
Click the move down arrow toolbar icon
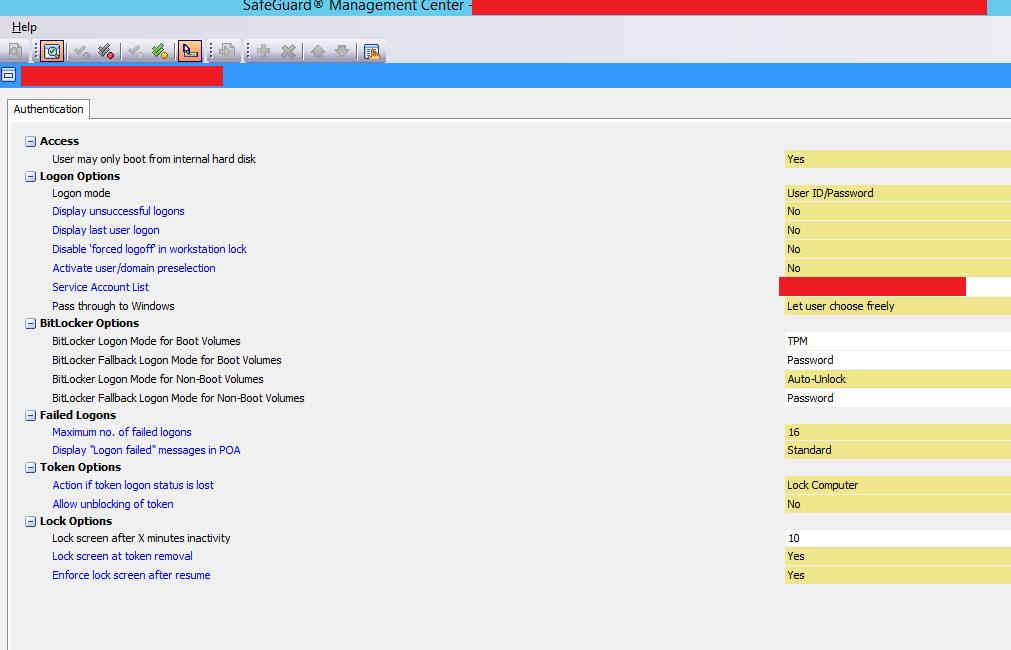tap(342, 51)
